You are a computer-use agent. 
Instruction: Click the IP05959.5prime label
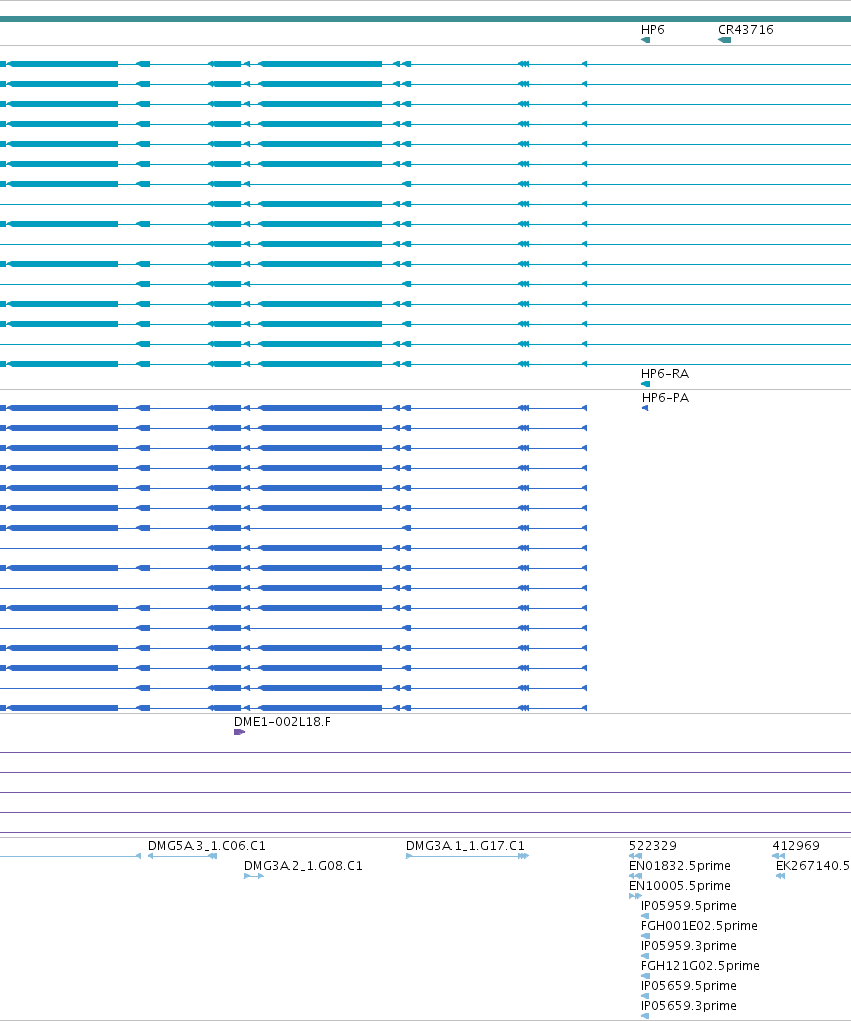coord(688,906)
